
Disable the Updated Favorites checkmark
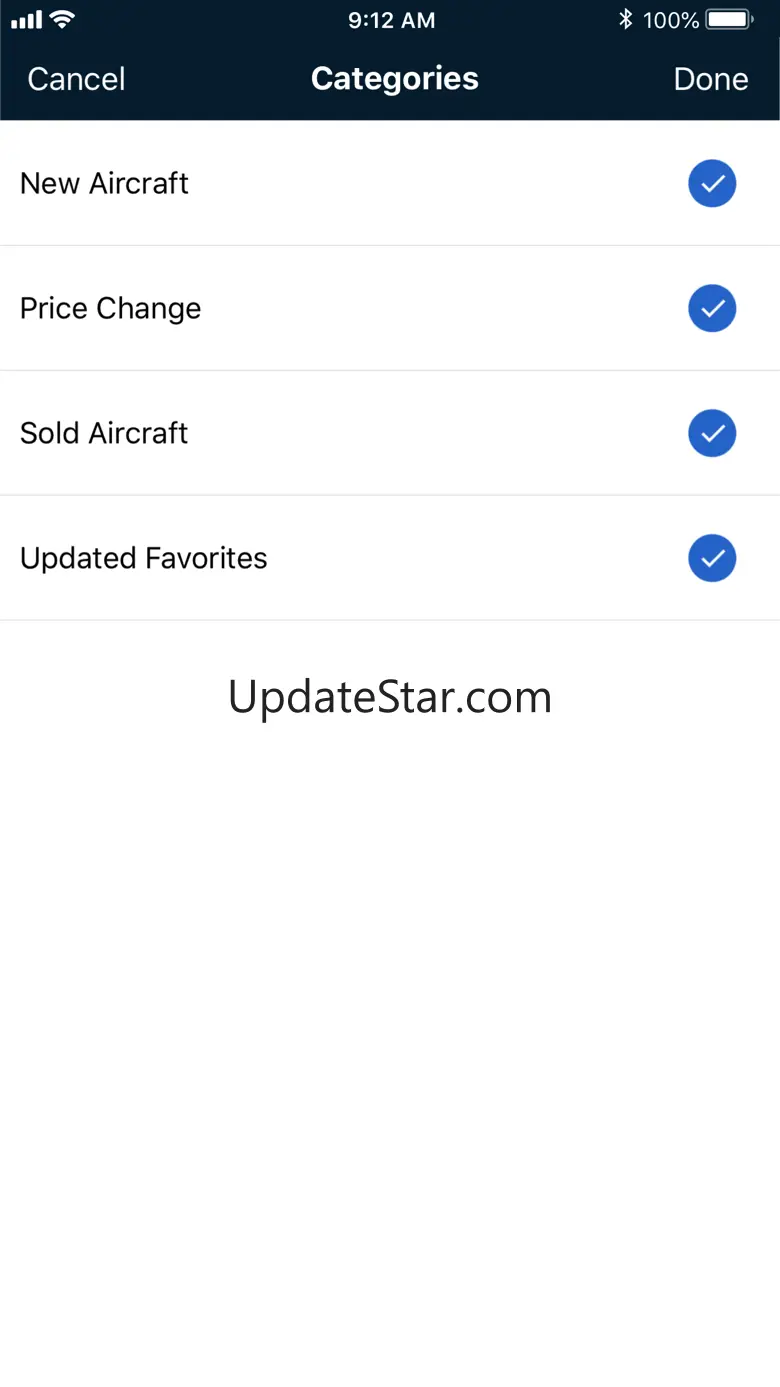(712, 559)
